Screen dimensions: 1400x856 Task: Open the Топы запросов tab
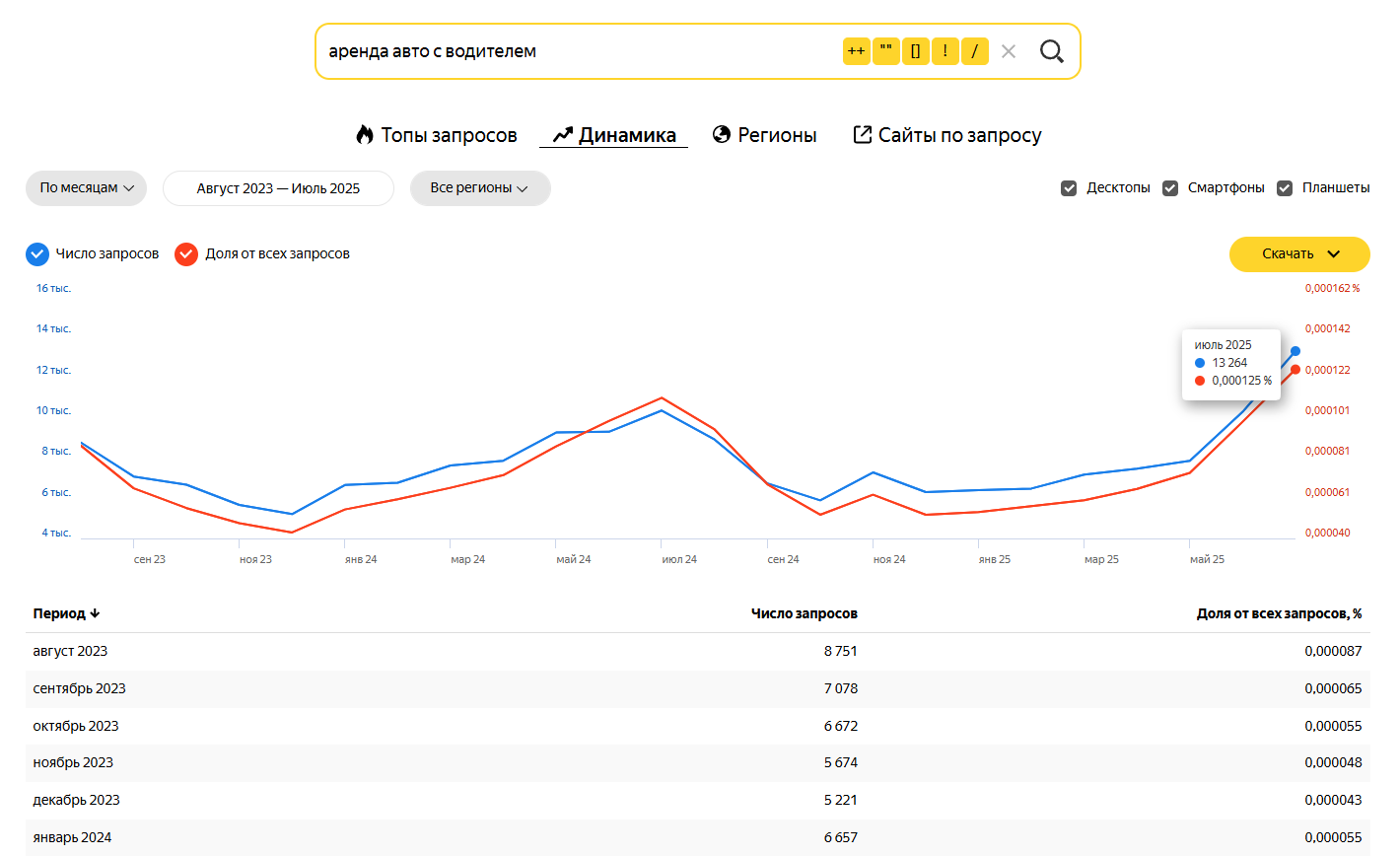click(x=436, y=135)
